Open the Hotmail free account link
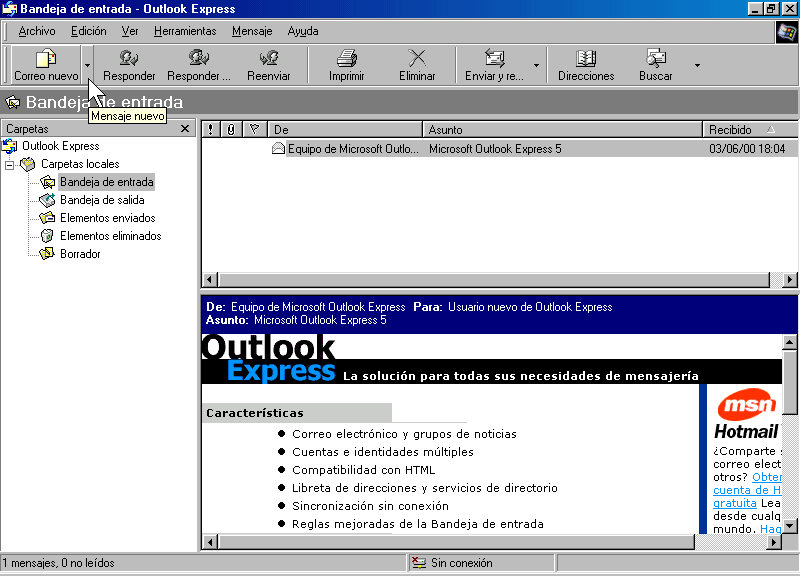 [x=748, y=490]
